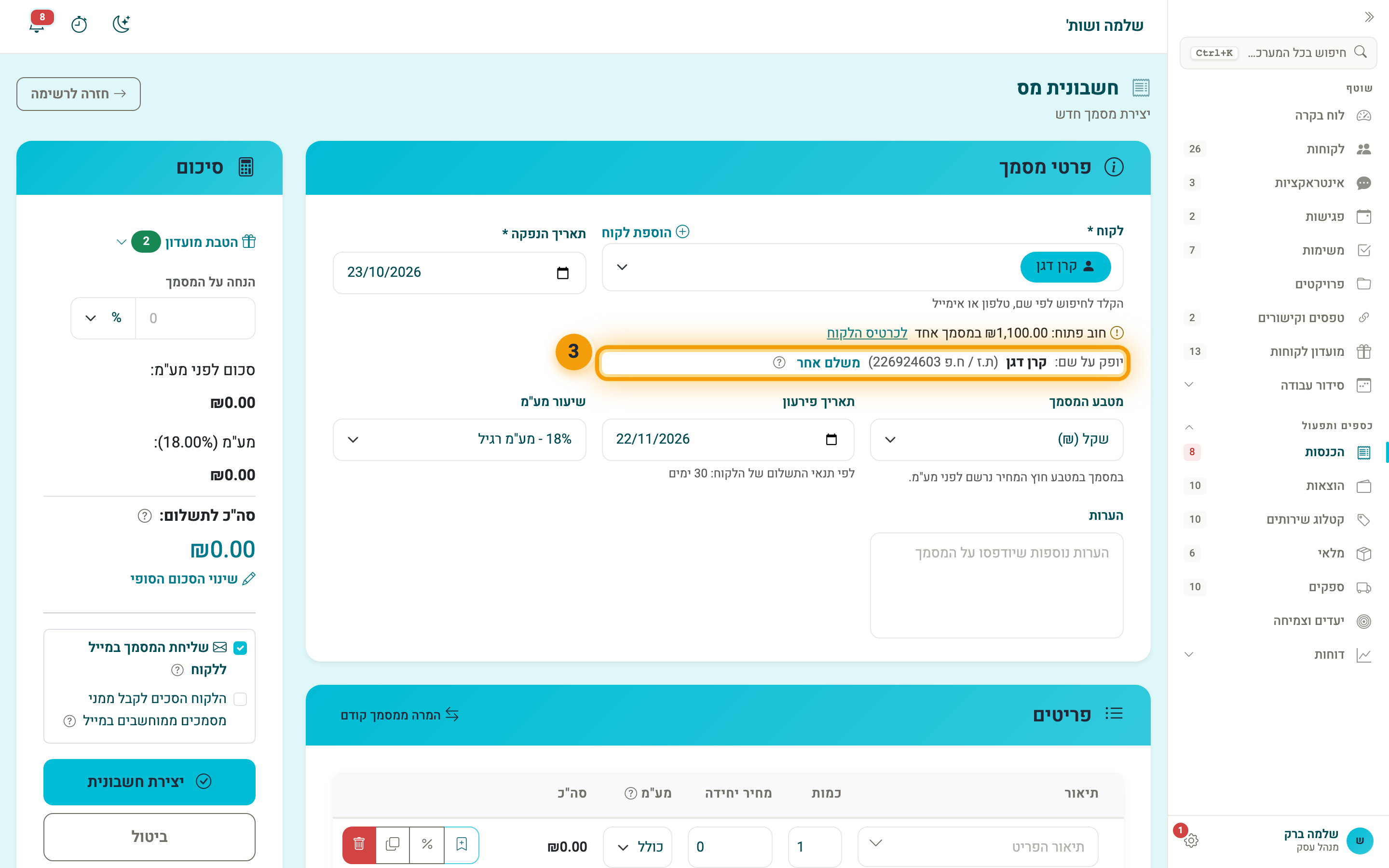Uncheck שליחת המסמך במייל ללקוח checkbox
Viewport: 1389px width, 868px height.
(241, 648)
